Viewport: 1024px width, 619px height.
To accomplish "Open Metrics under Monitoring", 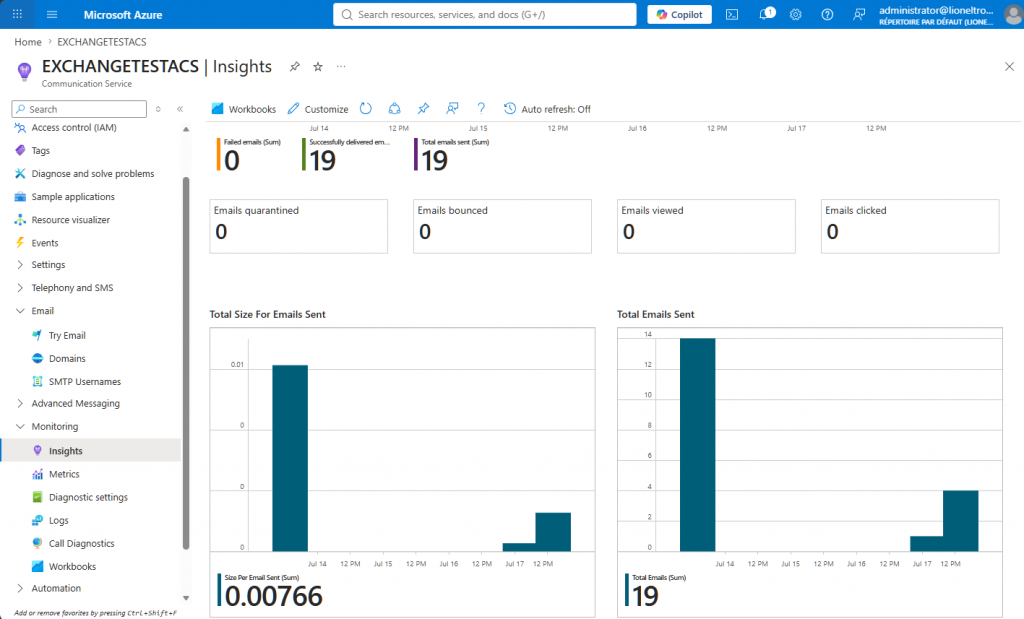I will click(64, 474).
